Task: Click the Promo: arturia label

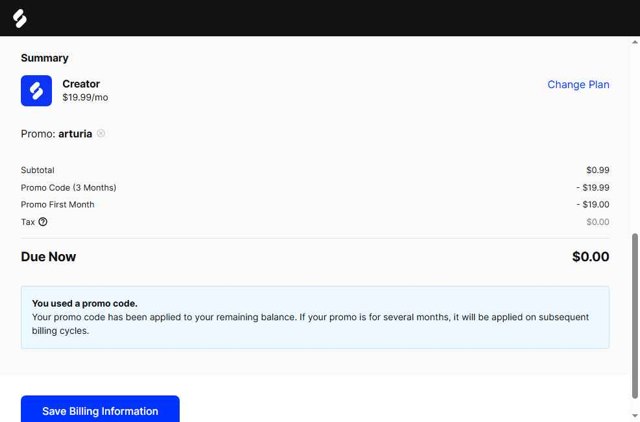Action: [x=56, y=134]
